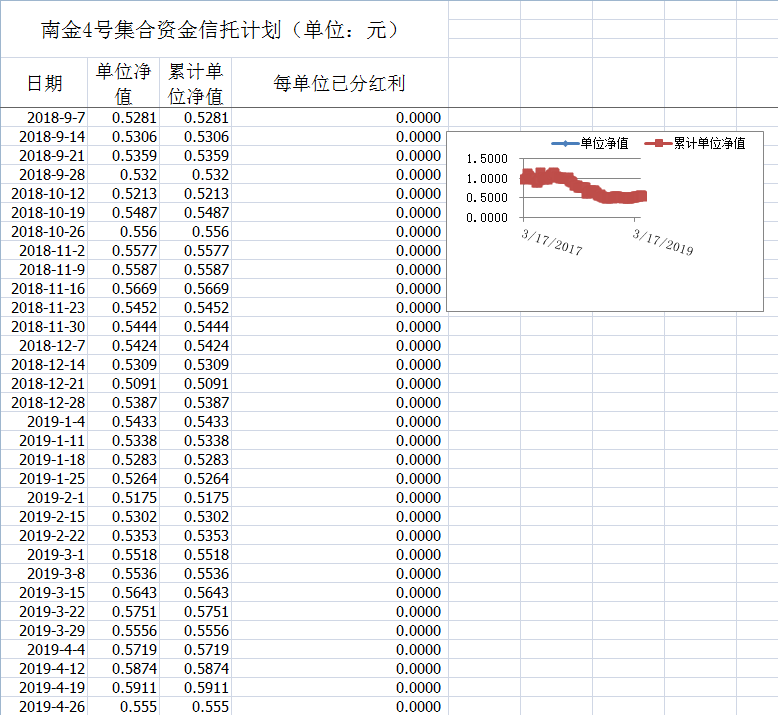Viewport: 778px width, 715px height.
Task: Click the date cell 2018-9-28
Action: point(44,175)
